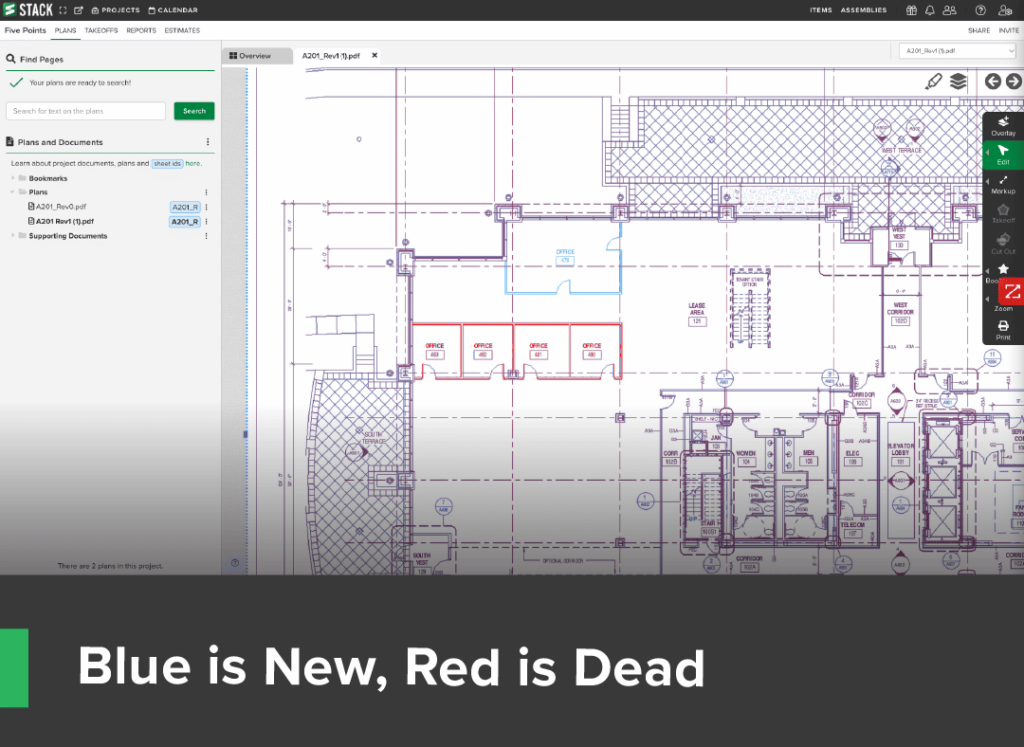Viewport: 1024px width, 747px height.
Task: Switch to the Overview tab
Action: pos(257,56)
